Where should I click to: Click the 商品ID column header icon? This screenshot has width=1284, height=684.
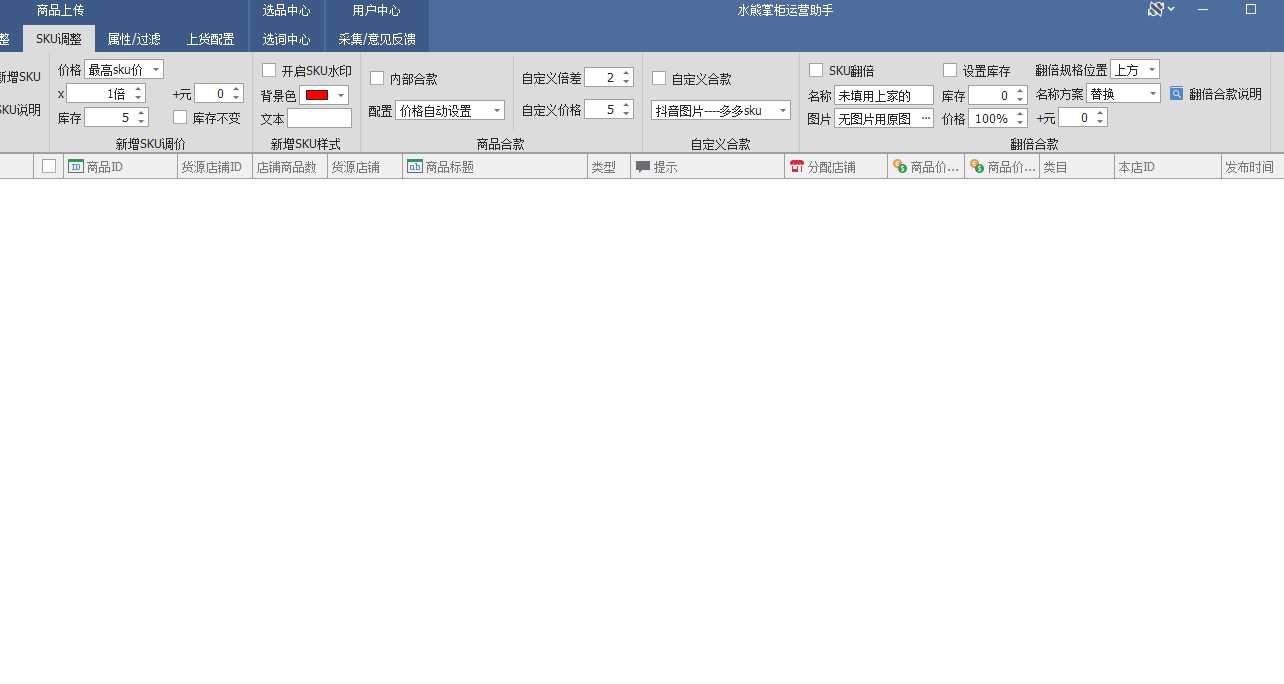75,167
